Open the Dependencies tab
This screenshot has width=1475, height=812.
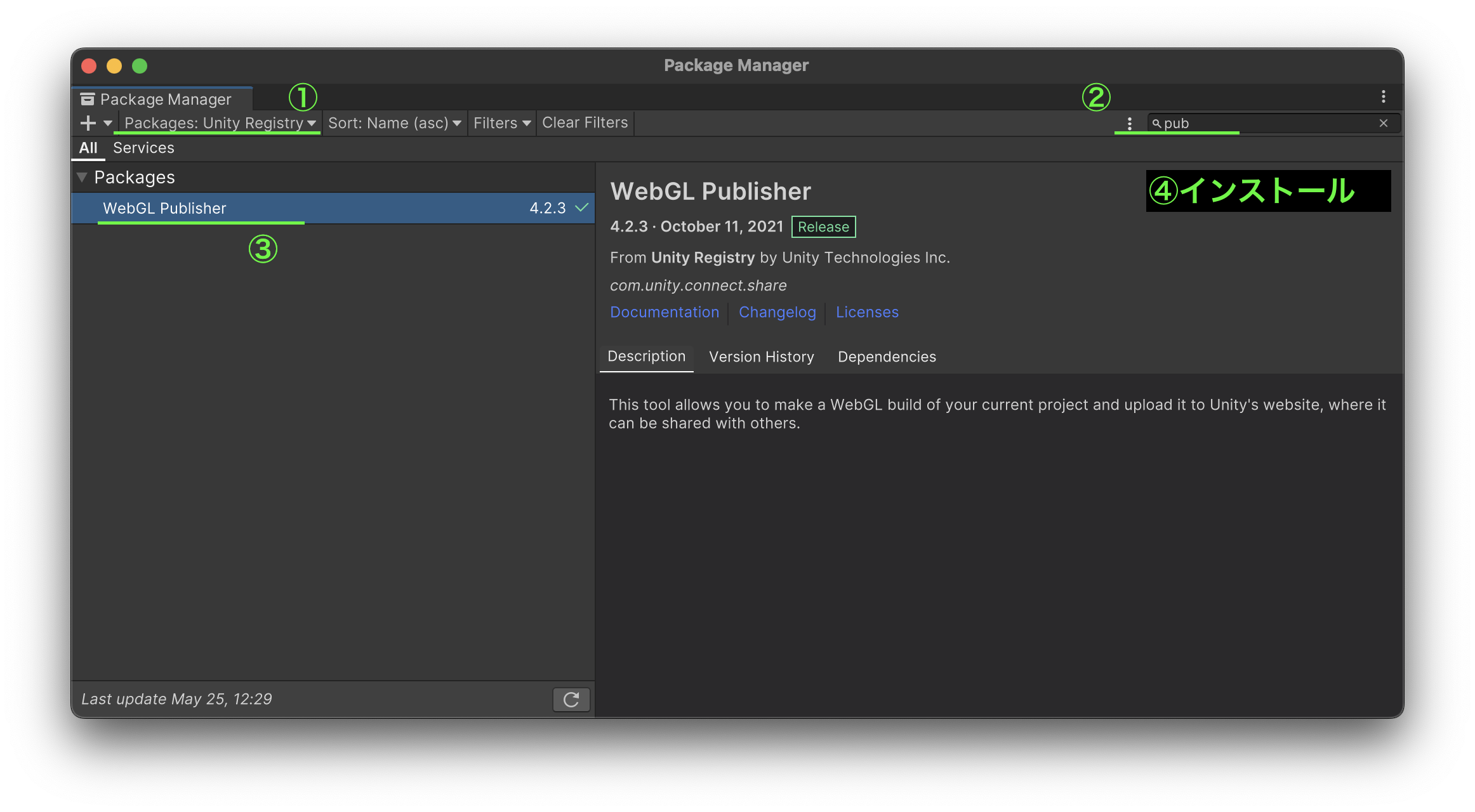point(887,357)
